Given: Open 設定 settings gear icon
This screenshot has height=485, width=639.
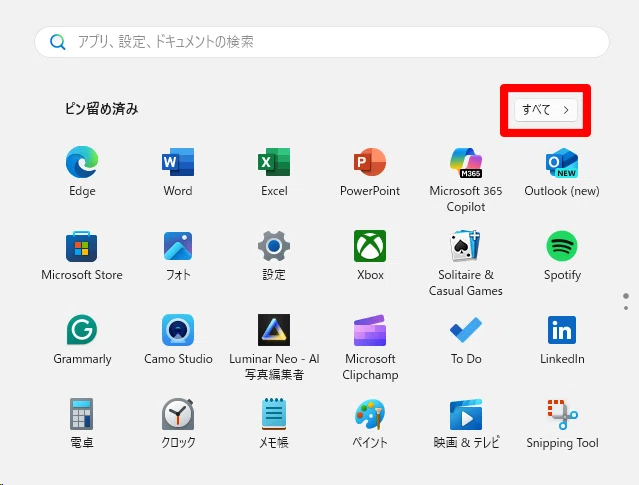Looking at the screenshot, I should point(274,246).
